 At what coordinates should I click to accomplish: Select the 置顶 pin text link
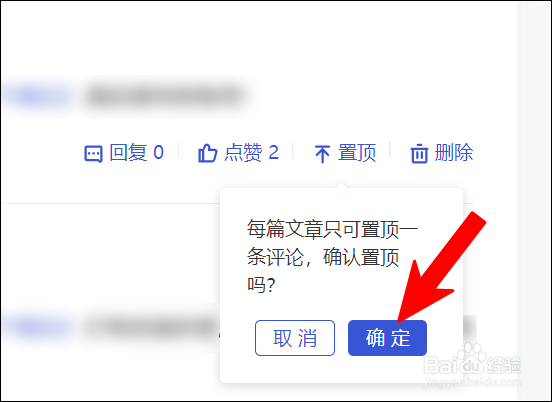357,152
